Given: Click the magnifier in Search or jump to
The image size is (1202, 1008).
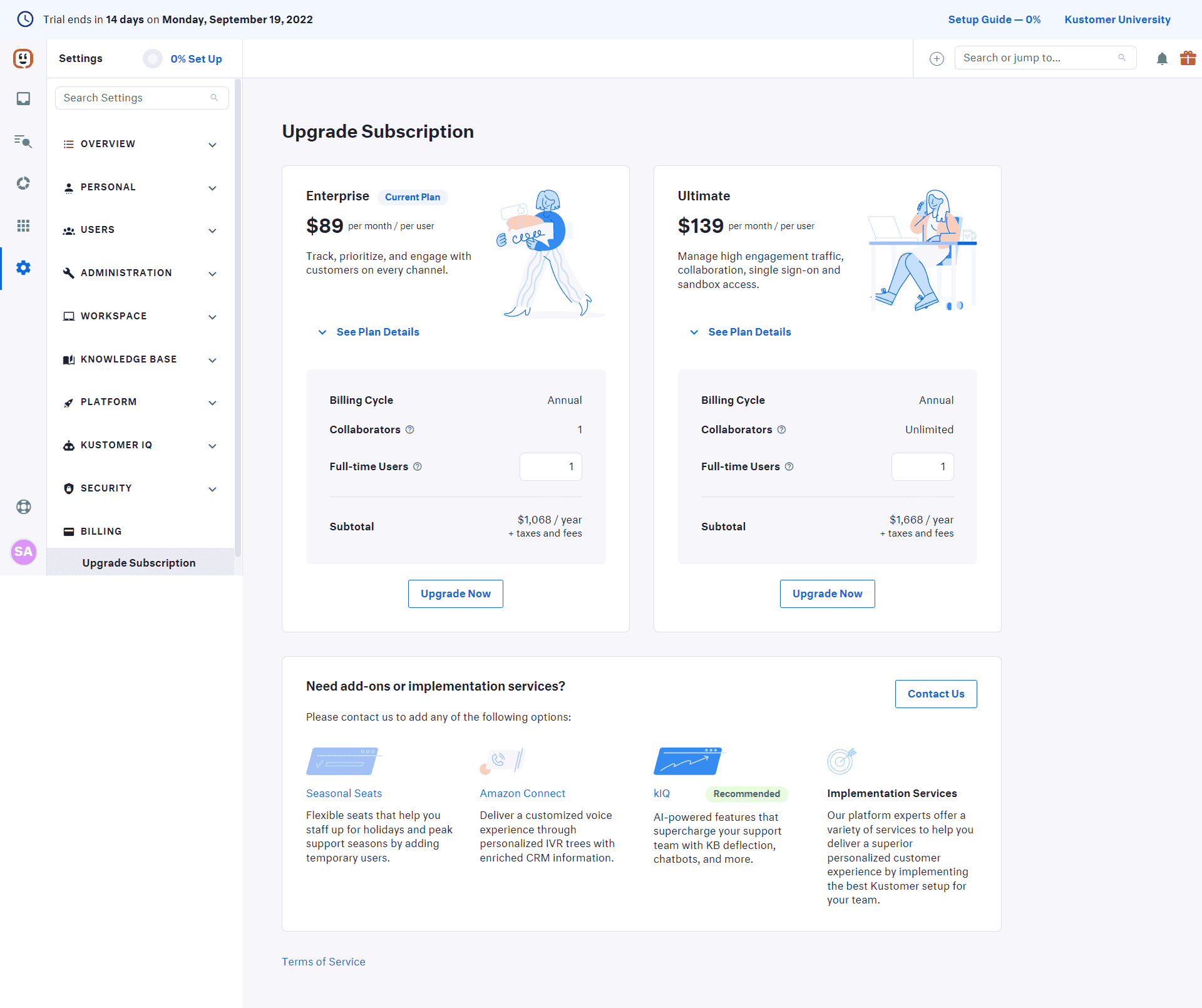Looking at the screenshot, I should pos(1122,58).
